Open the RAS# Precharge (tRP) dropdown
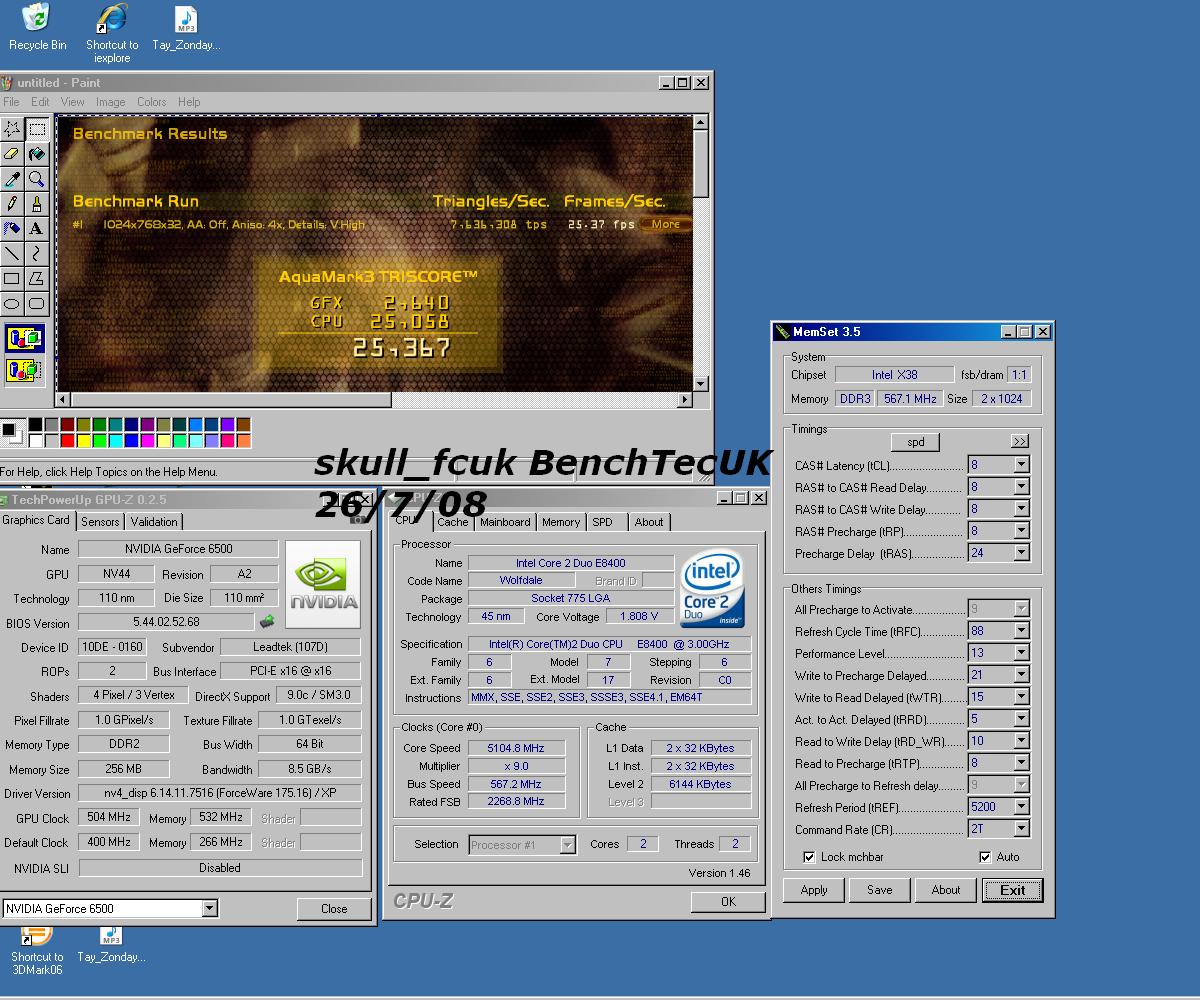 point(1021,531)
